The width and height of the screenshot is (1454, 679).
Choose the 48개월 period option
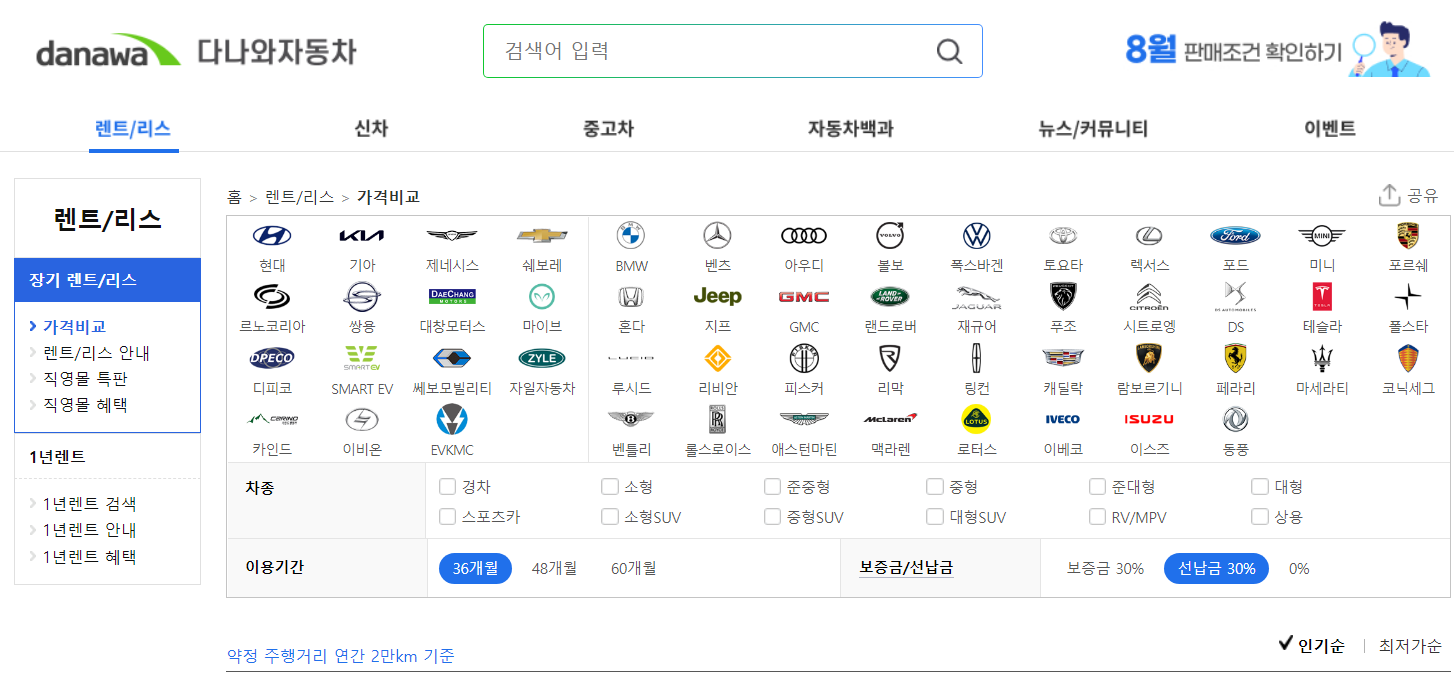[554, 568]
